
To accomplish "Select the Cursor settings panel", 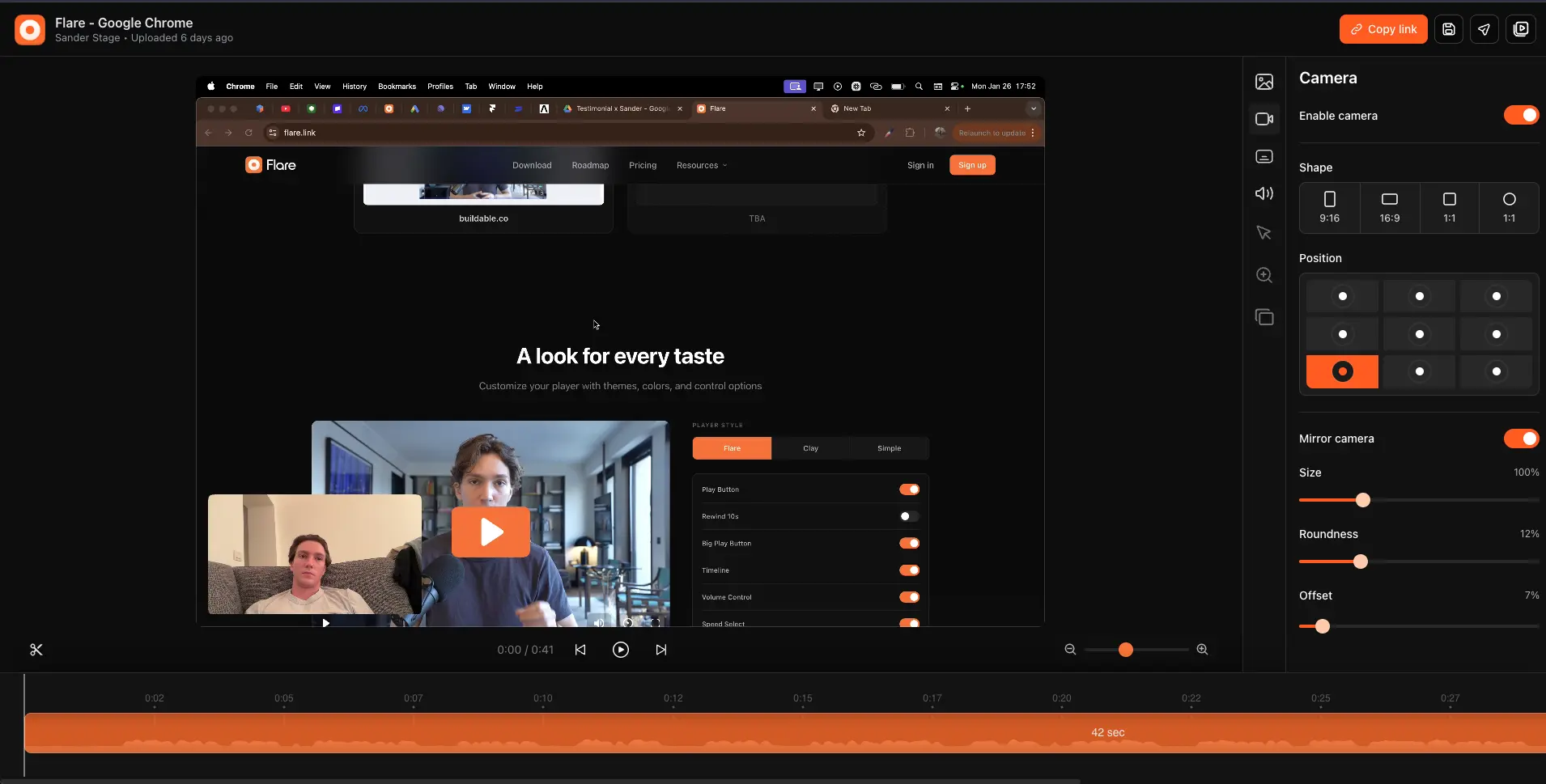I will pyautogui.click(x=1265, y=233).
